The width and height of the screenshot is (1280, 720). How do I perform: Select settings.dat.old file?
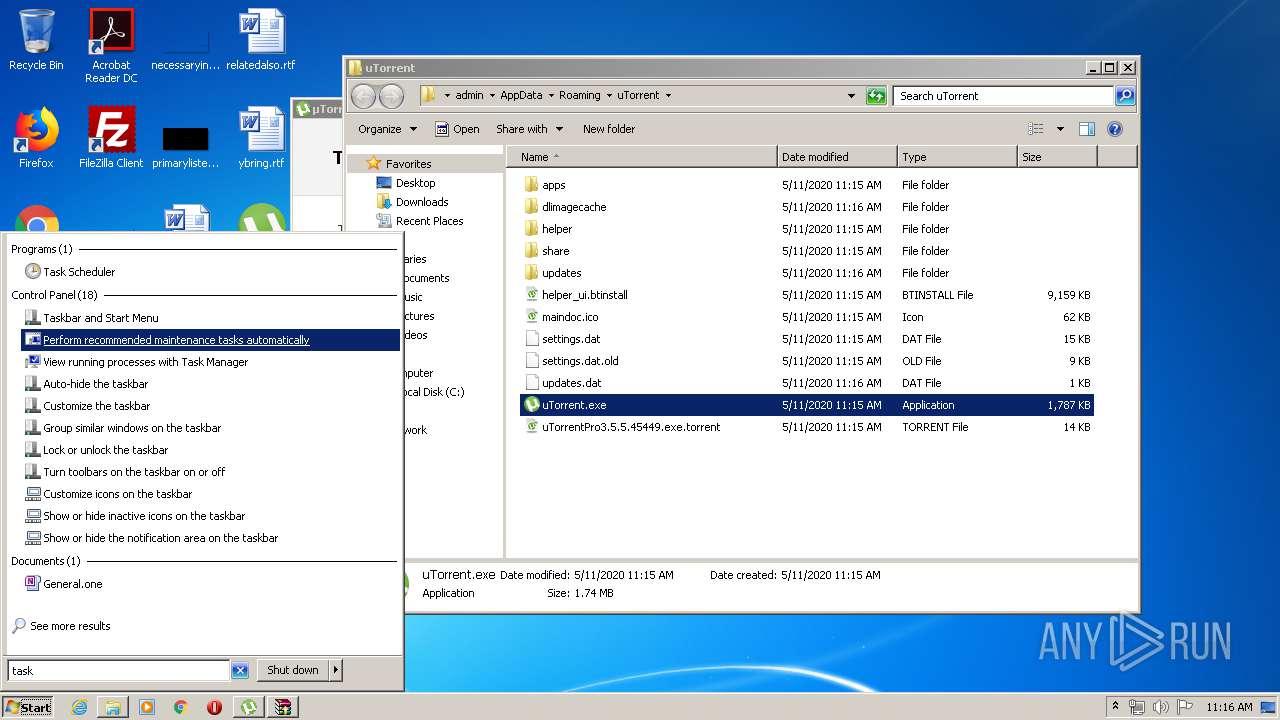pyautogui.click(x=807, y=361)
